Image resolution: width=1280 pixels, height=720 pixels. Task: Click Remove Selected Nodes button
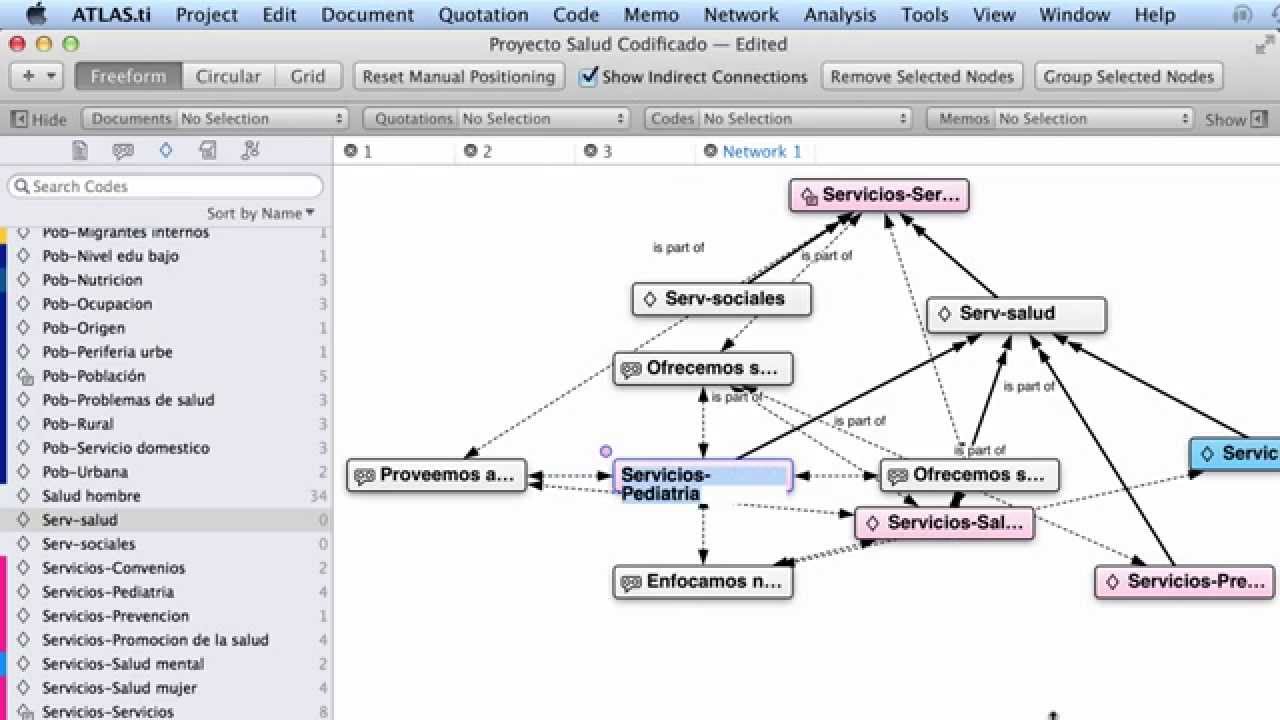922,76
